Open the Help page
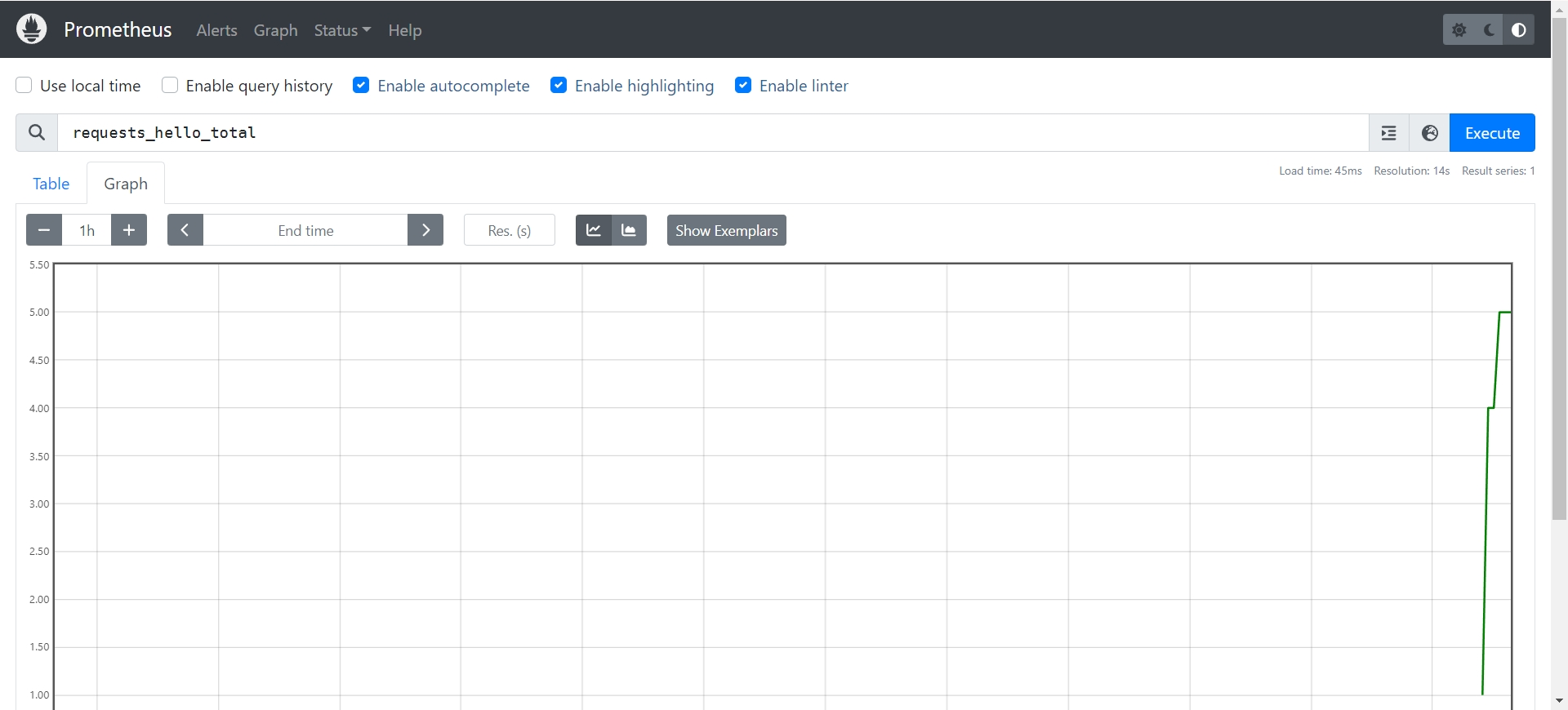The width and height of the screenshot is (1568, 710). click(405, 30)
